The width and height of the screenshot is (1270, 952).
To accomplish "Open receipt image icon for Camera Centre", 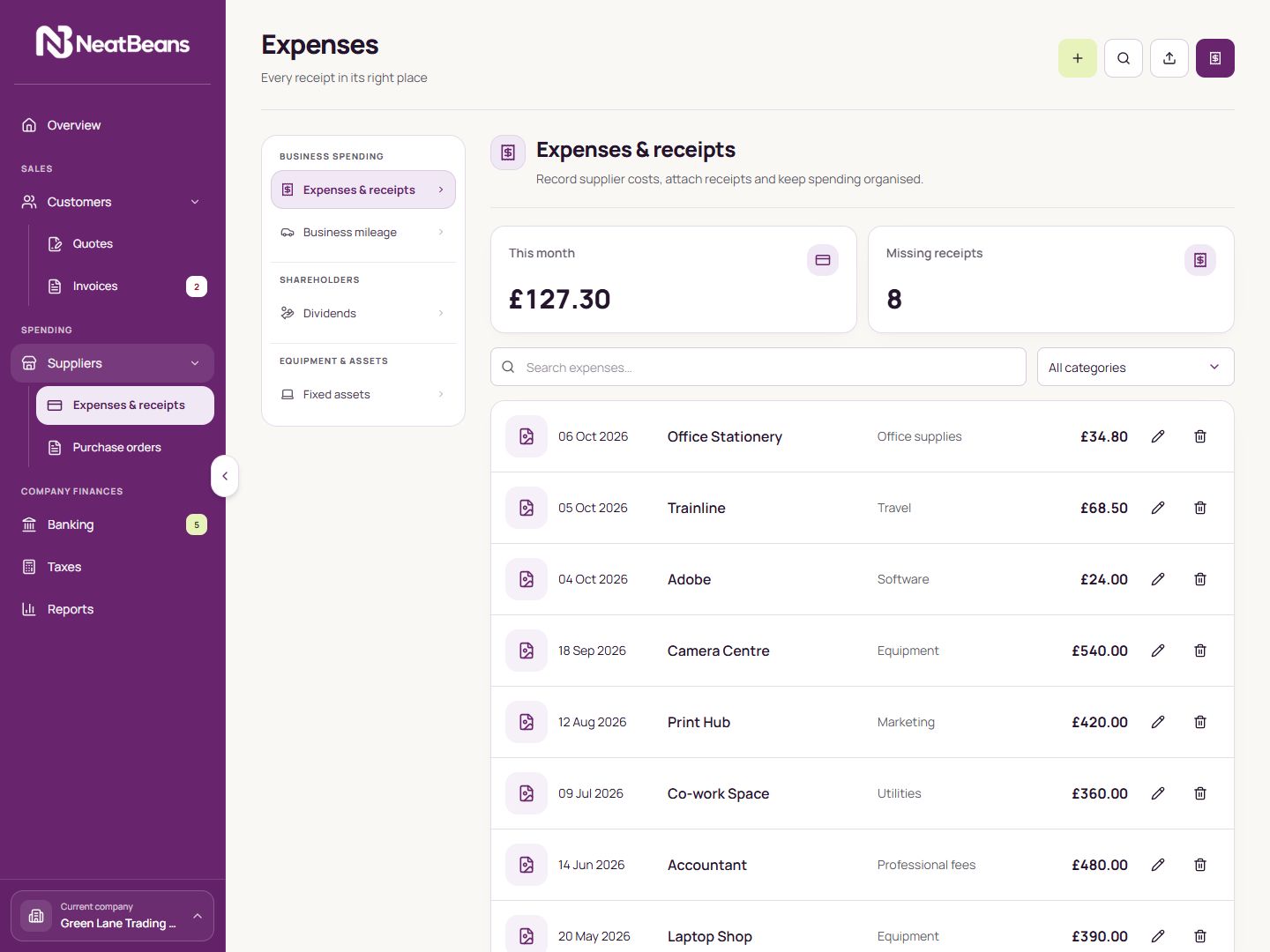I will pos(527,651).
